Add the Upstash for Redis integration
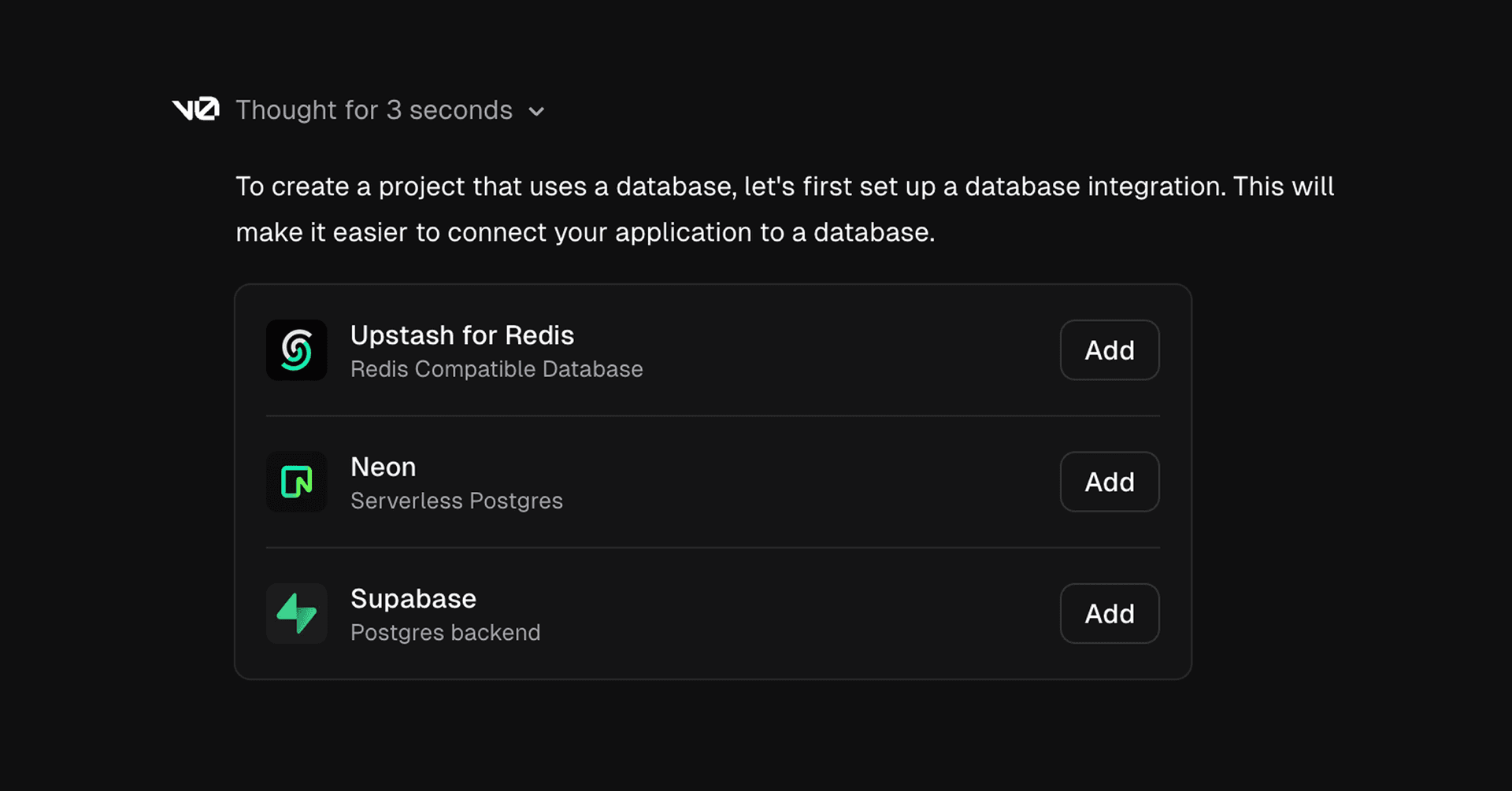 (x=1109, y=350)
